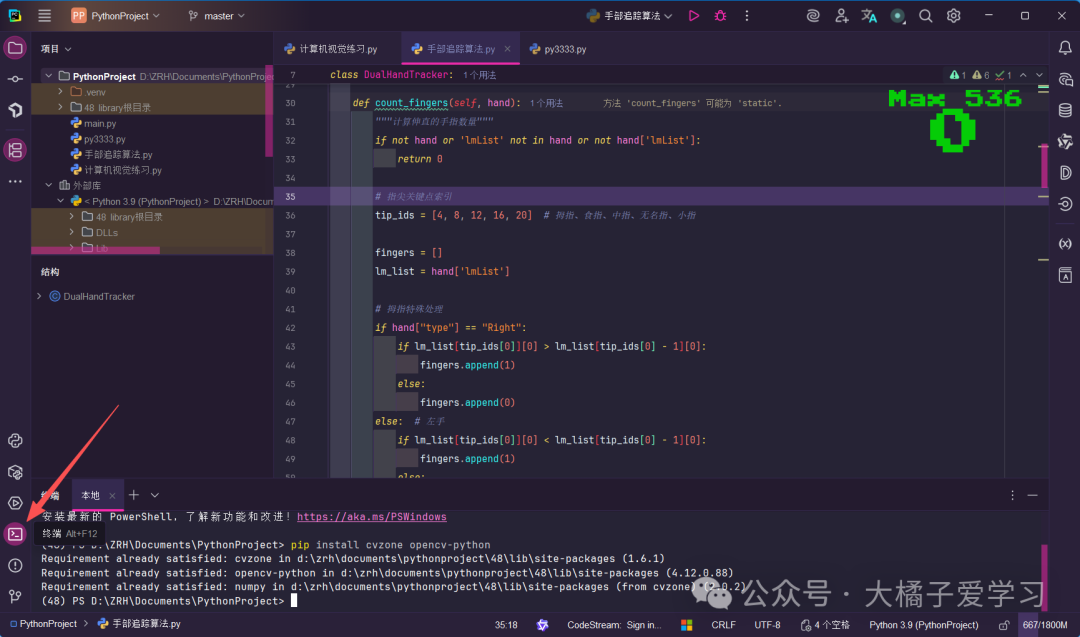
Task: Open main.py in project tree
Action: [x=100, y=123]
